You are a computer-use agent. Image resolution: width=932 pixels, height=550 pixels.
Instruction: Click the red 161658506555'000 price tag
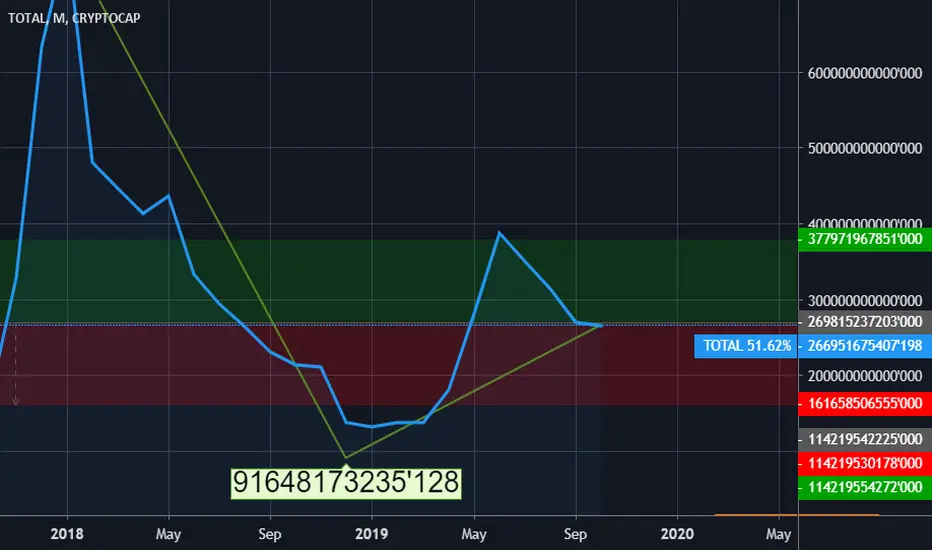click(x=865, y=404)
